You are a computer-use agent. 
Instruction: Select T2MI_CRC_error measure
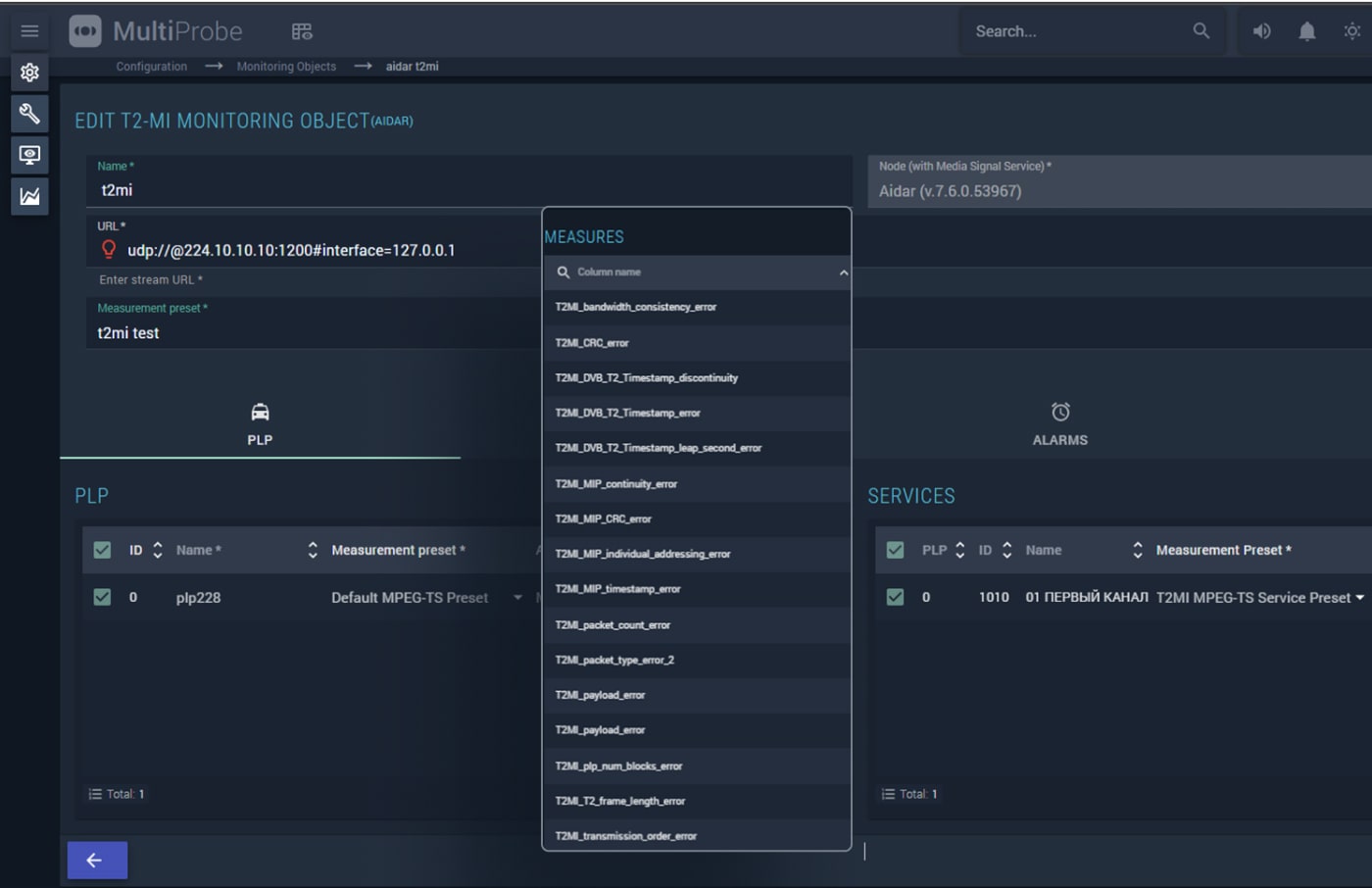point(697,342)
